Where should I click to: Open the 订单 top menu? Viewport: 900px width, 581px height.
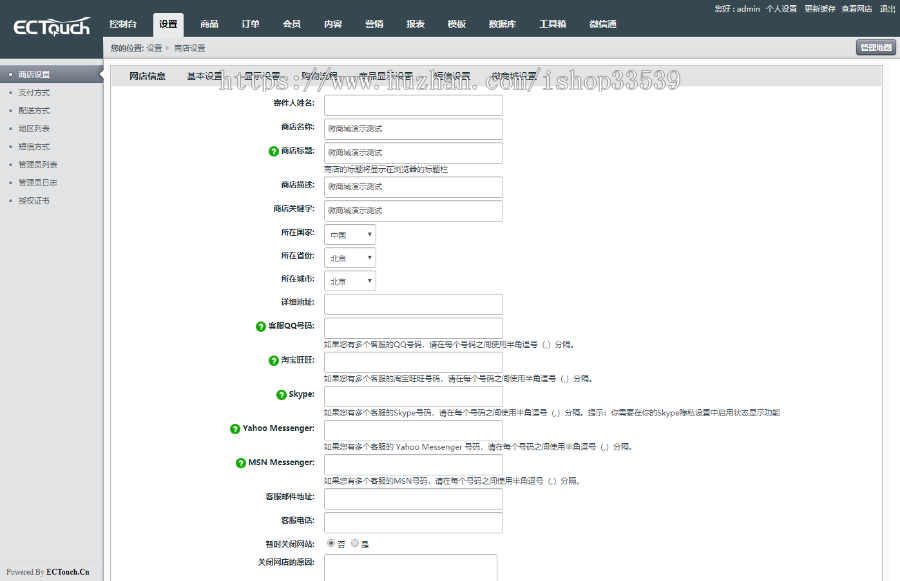pyautogui.click(x=250, y=24)
